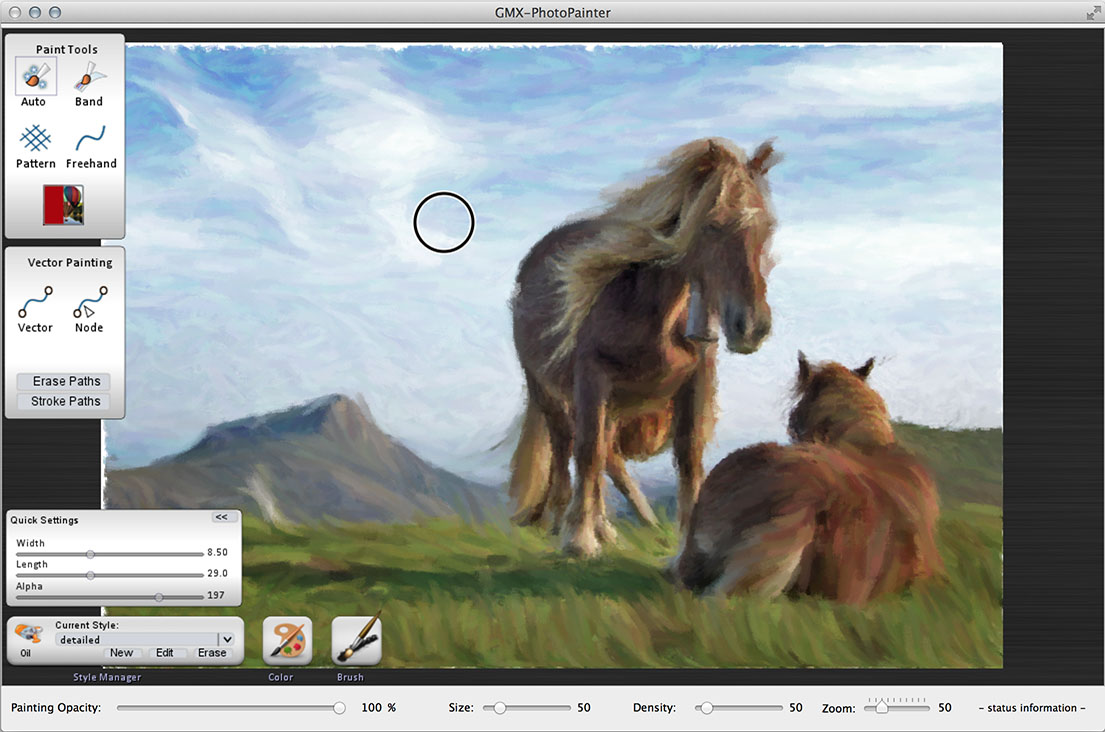Image resolution: width=1105 pixels, height=732 pixels.
Task: Open the Brush settings
Action: [356, 640]
